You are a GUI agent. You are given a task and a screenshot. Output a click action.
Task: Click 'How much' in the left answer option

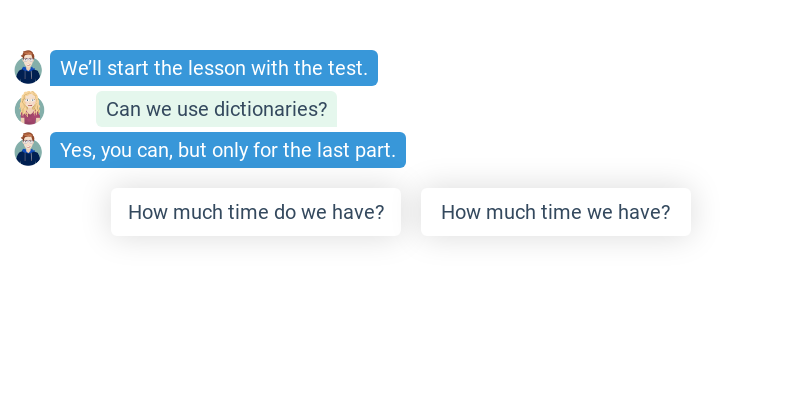tap(169, 212)
